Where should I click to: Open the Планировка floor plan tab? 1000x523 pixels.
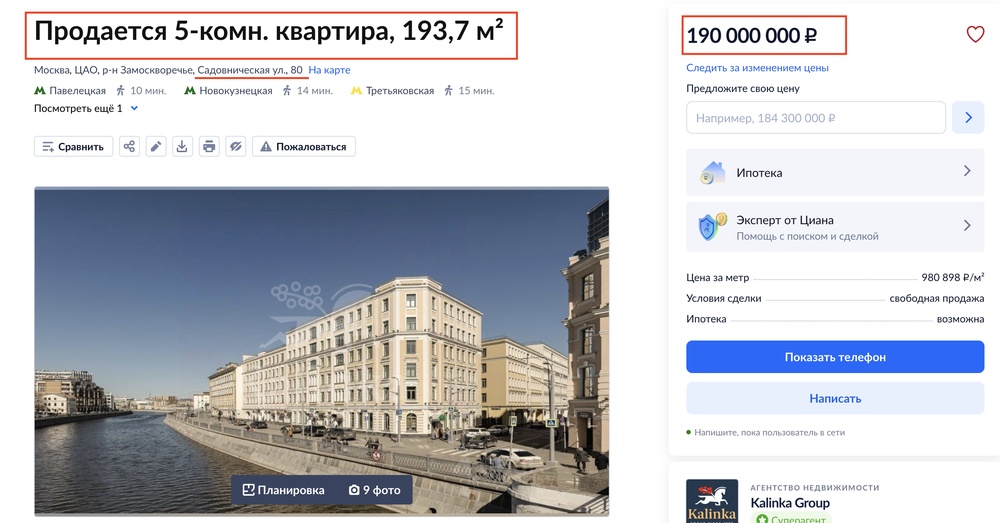(x=283, y=490)
